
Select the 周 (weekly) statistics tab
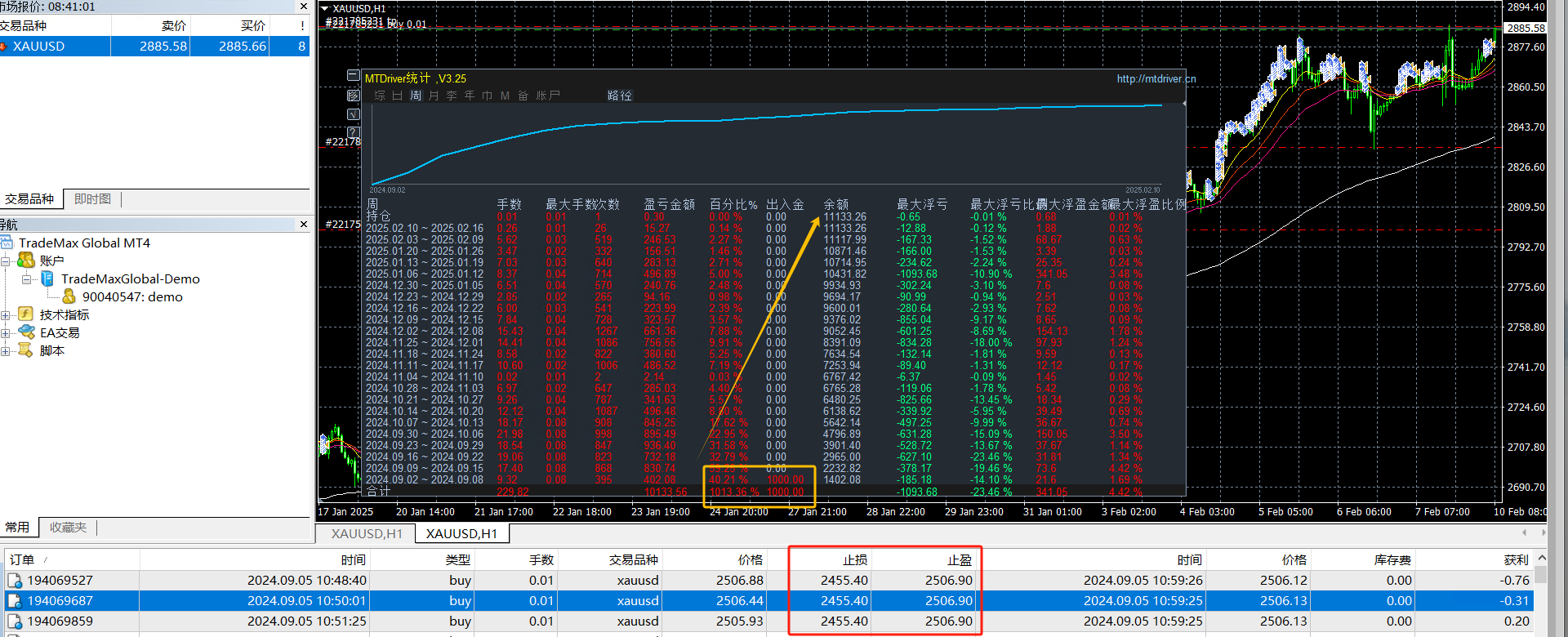[416, 96]
